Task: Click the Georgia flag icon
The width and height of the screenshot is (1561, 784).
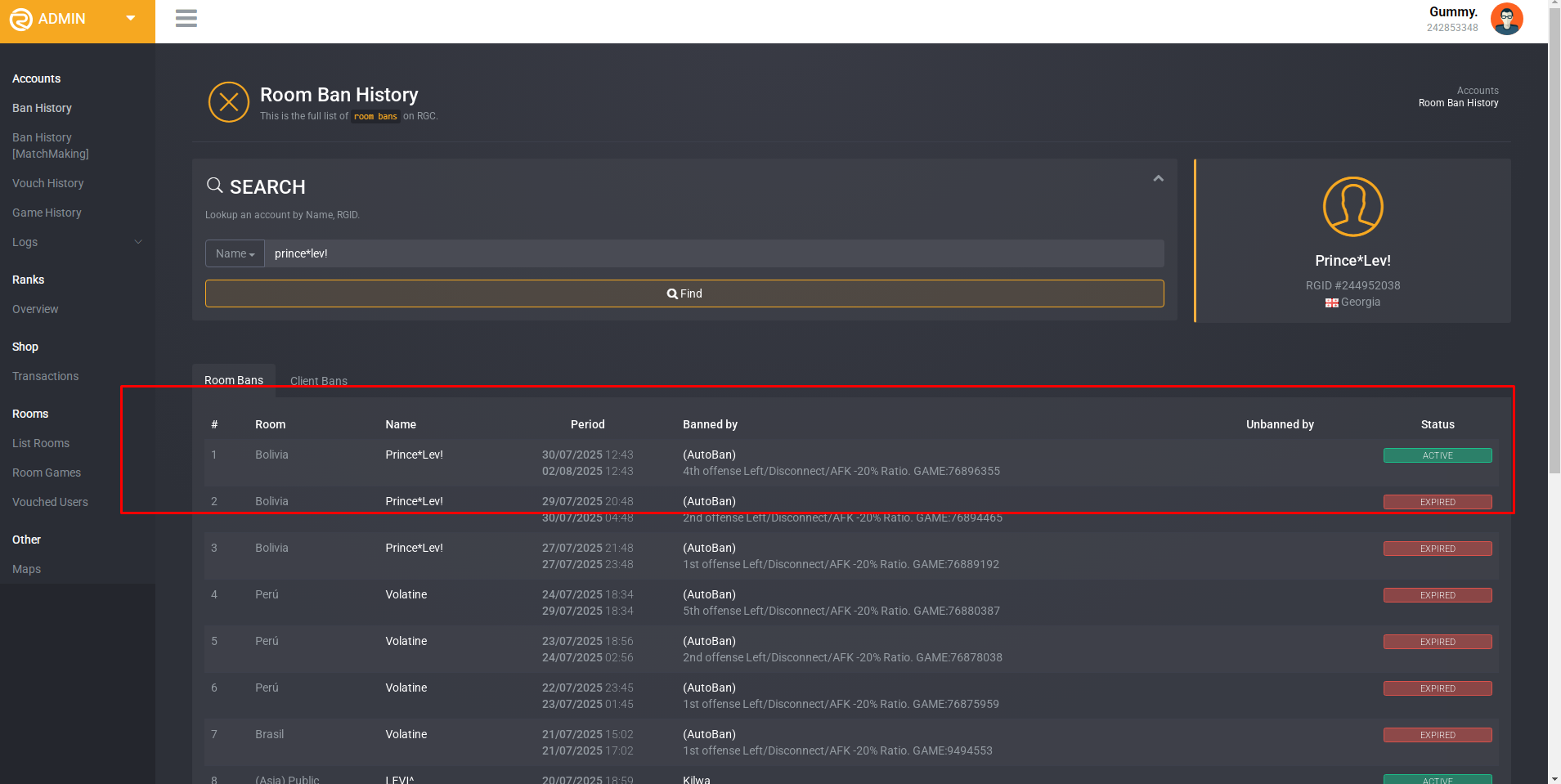Action: 1331,302
